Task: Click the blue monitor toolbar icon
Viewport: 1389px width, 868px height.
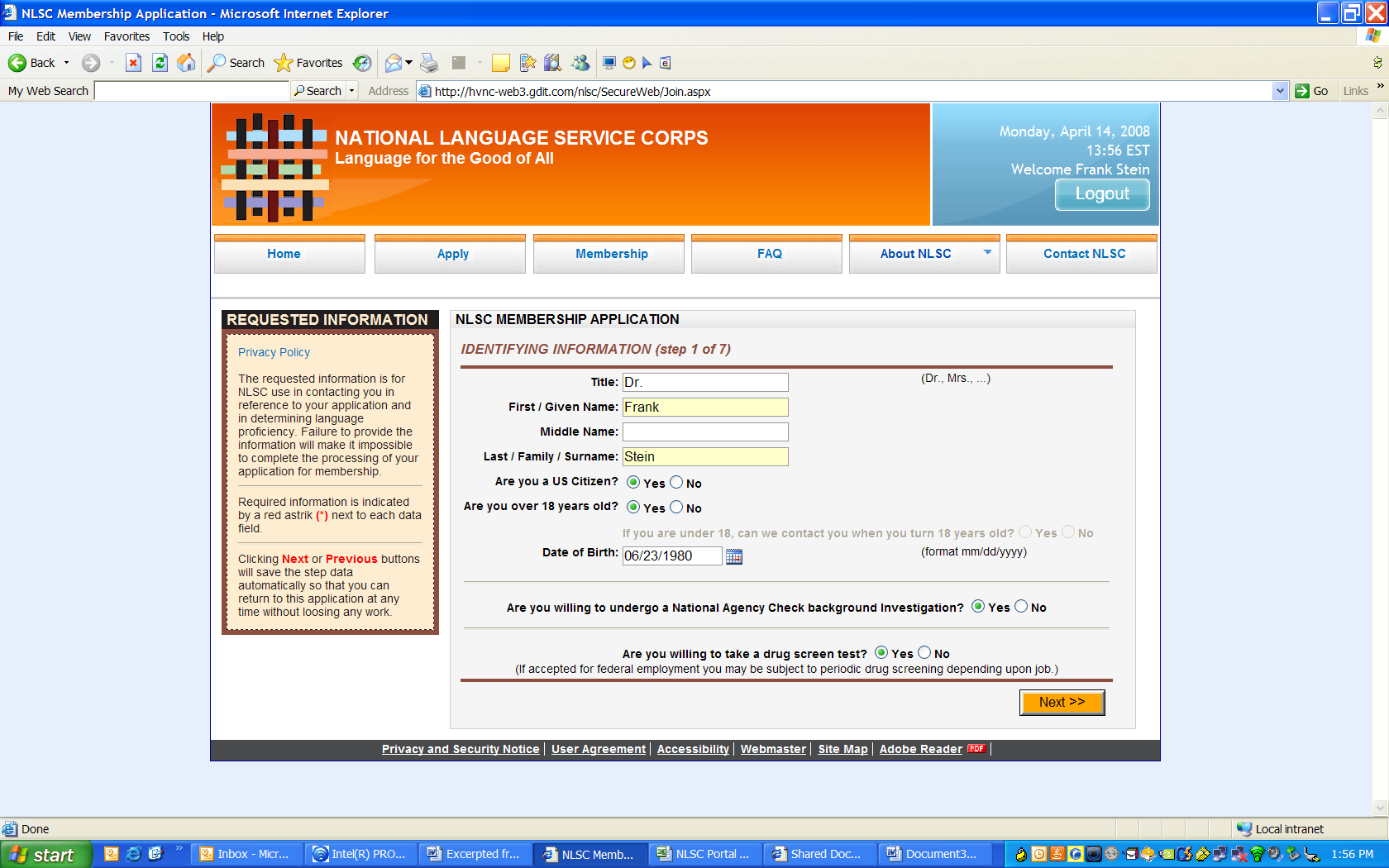Action: point(609,63)
